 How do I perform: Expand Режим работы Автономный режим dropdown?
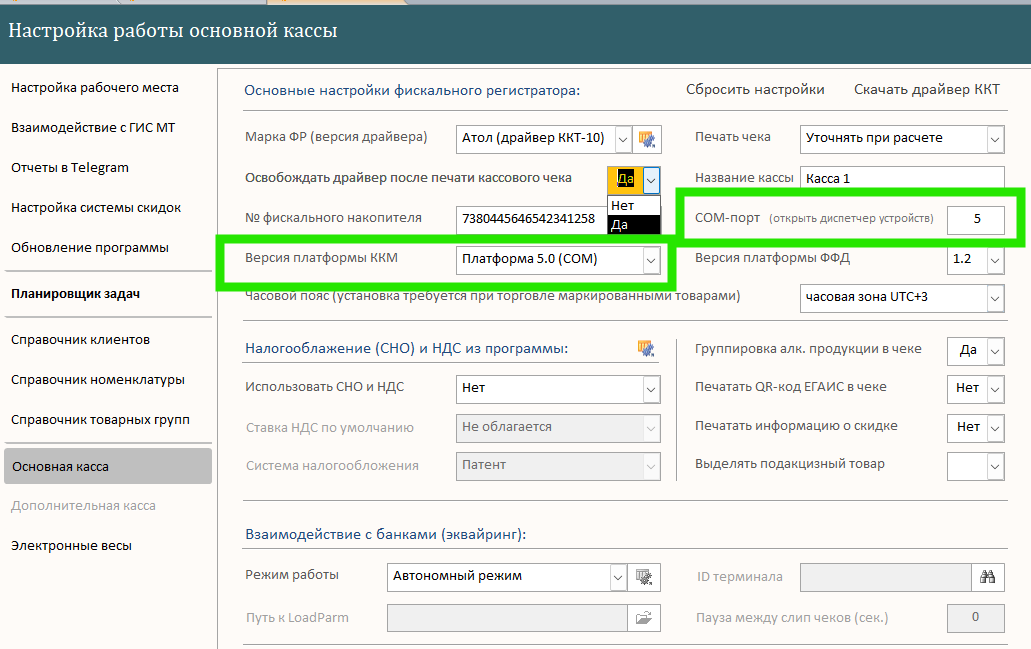[x=618, y=577]
